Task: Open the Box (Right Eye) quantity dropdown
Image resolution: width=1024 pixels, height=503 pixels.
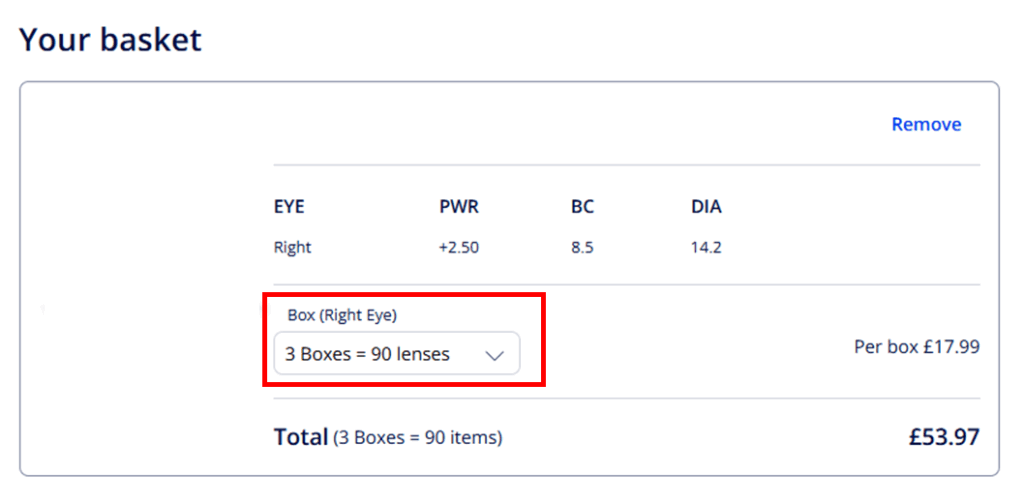Action: click(x=397, y=353)
